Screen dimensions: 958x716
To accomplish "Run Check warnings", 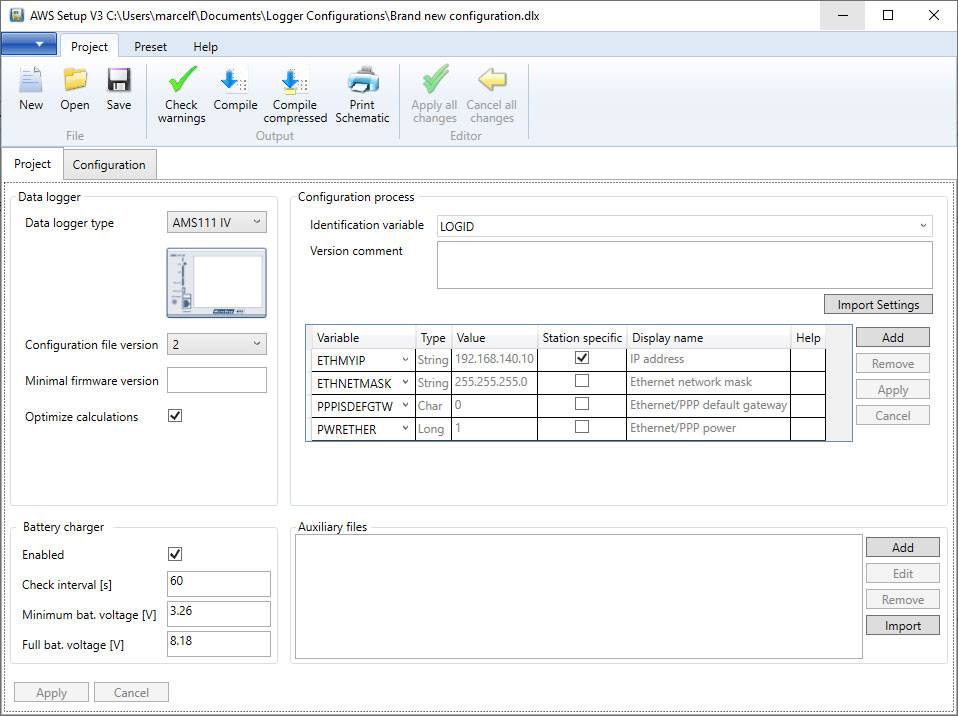I will (x=181, y=95).
